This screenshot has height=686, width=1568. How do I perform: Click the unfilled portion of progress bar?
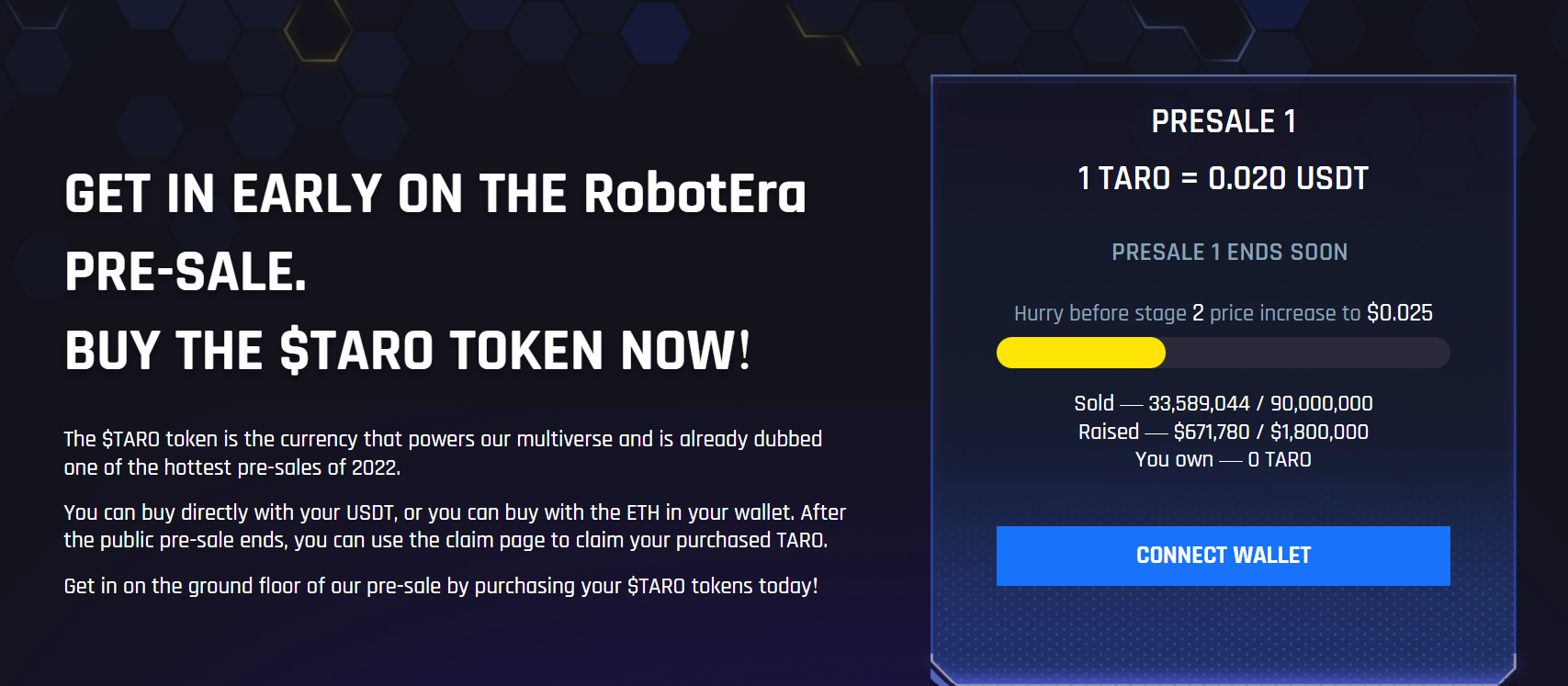[1307, 353]
